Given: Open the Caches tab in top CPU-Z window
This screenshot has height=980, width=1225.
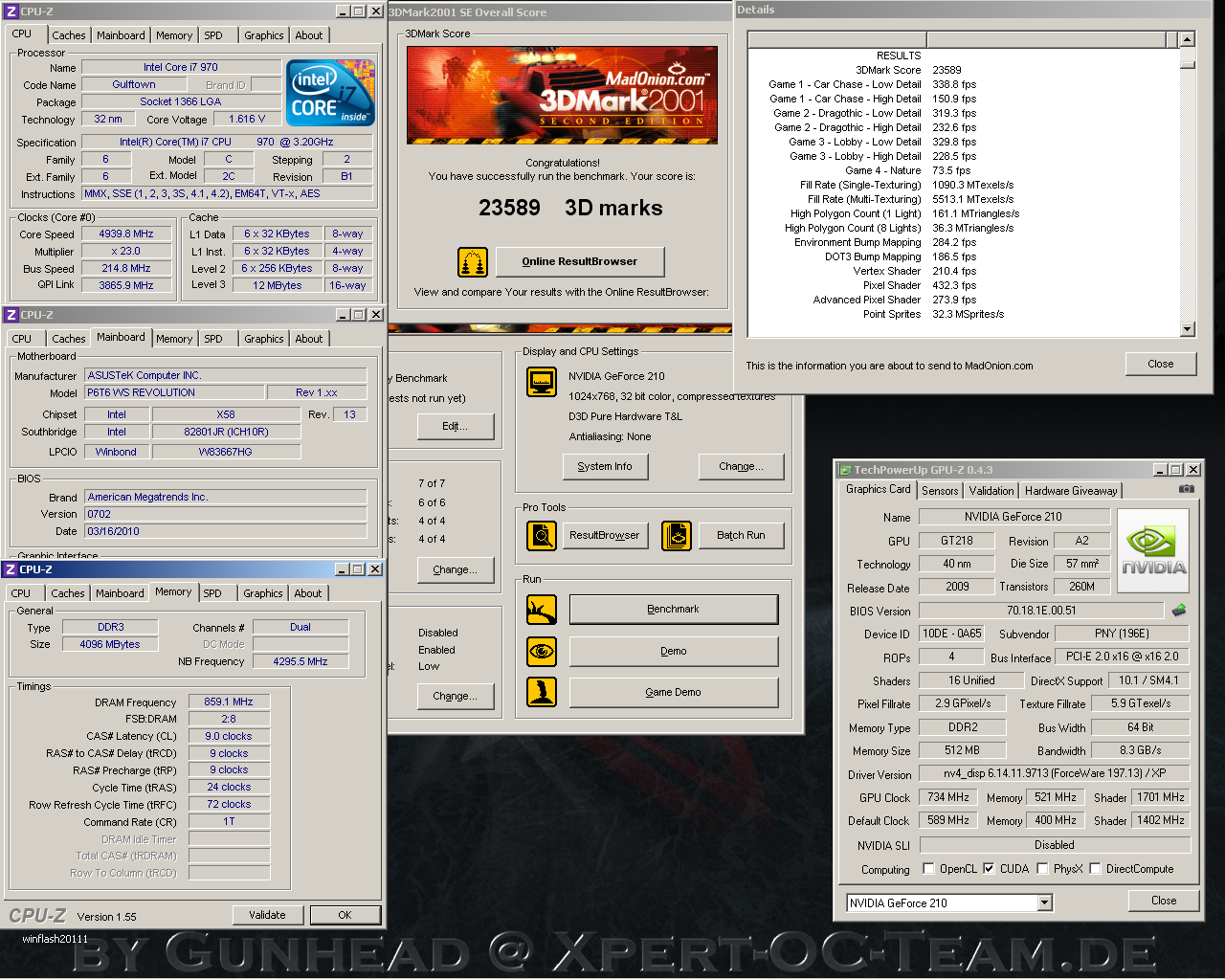Looking at the screenshot, I should click(x=69, y=35).
